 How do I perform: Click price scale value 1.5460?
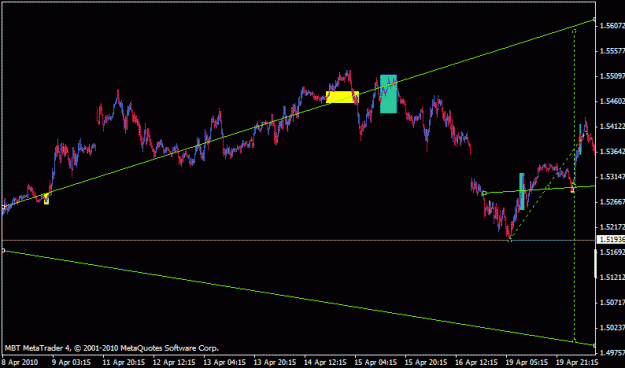612,101
